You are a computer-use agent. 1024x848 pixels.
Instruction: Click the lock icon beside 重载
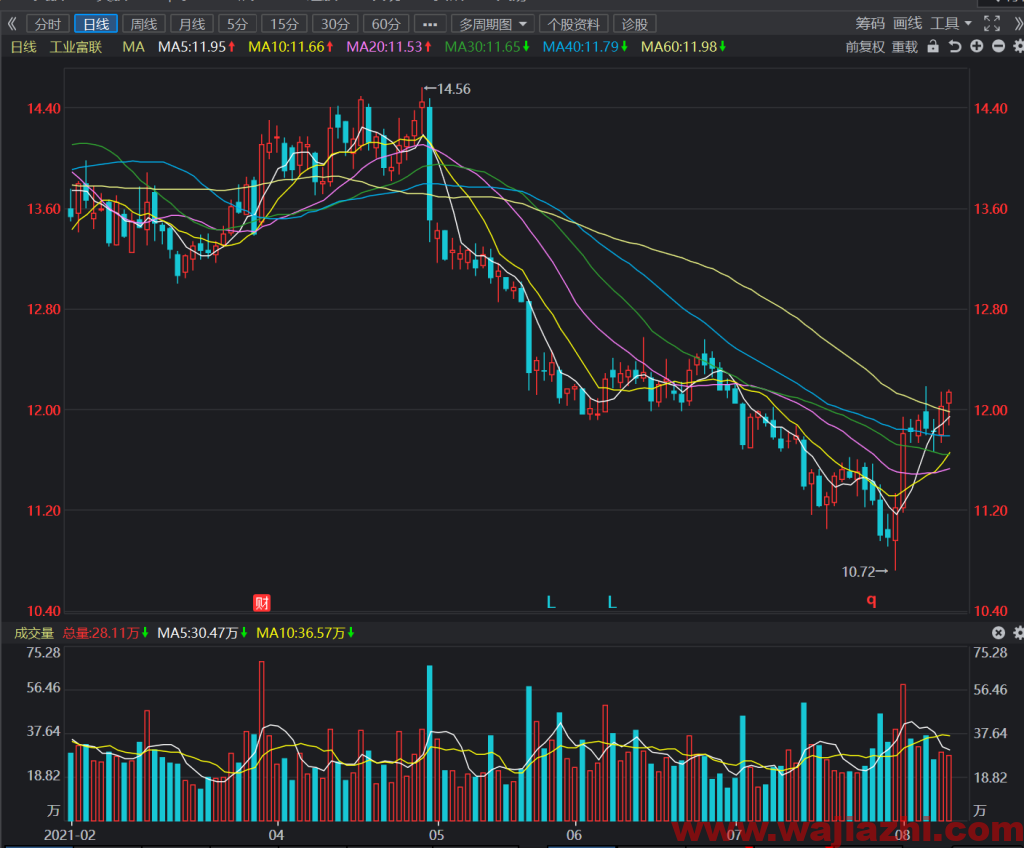pyautogui.click(x=933, y=46)
